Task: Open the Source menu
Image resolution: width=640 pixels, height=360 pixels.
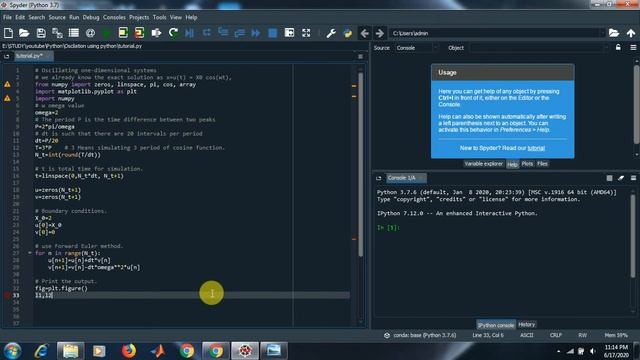Action: coord(57,17)
